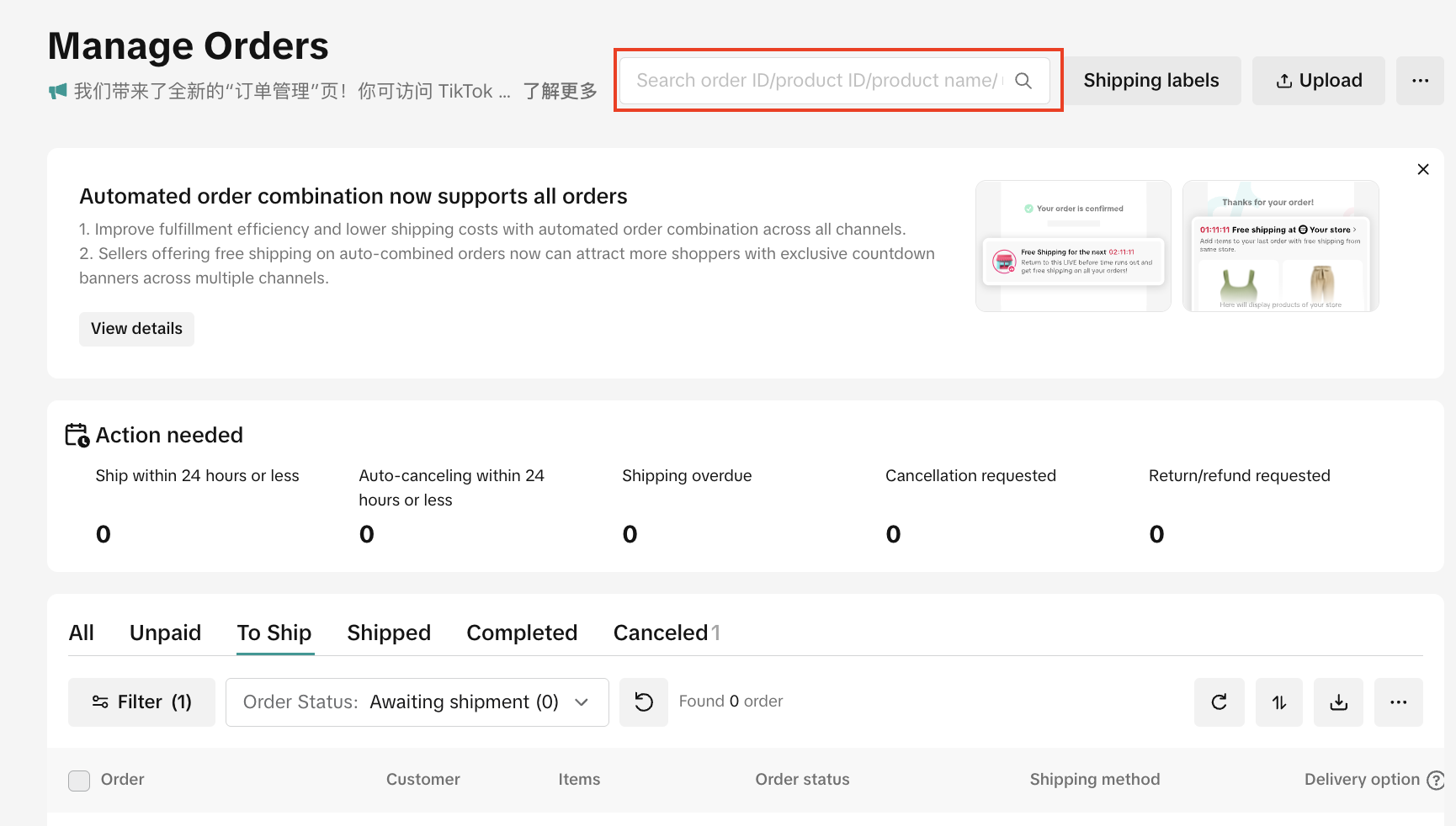This screenshot has width=1456, height=826.
Task: Focus the order search input field
Action: (816, 81)
